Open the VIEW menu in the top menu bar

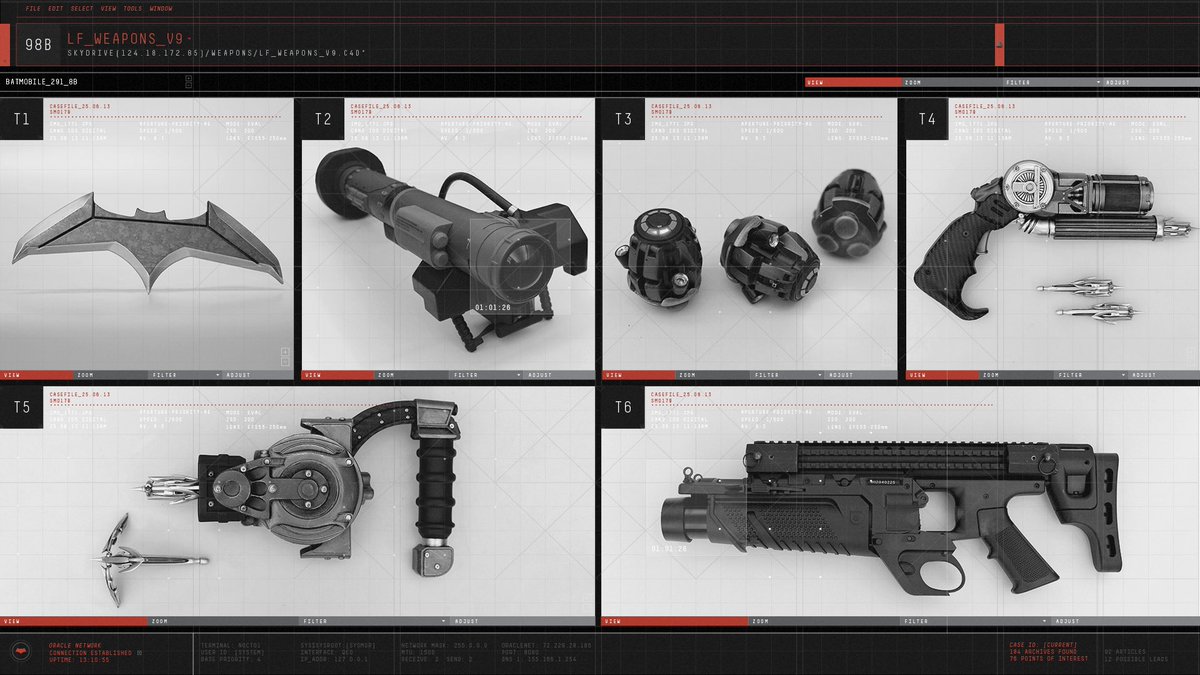[108, 8]
